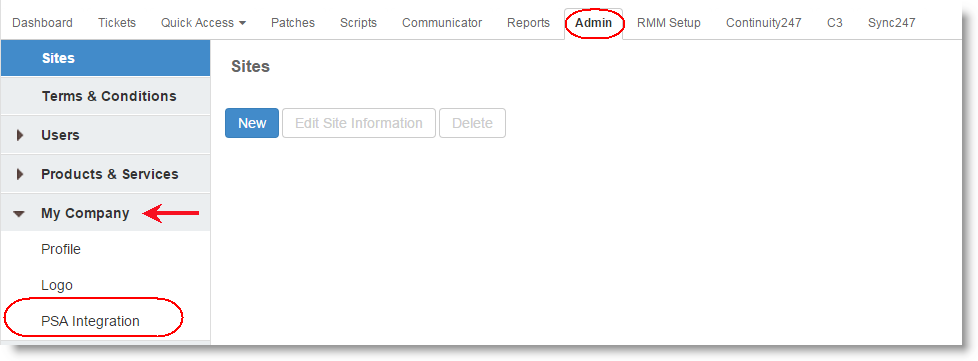Collapse the My Company section arrow
Viewport: 978px width, 361px height.
coord(19,213)
